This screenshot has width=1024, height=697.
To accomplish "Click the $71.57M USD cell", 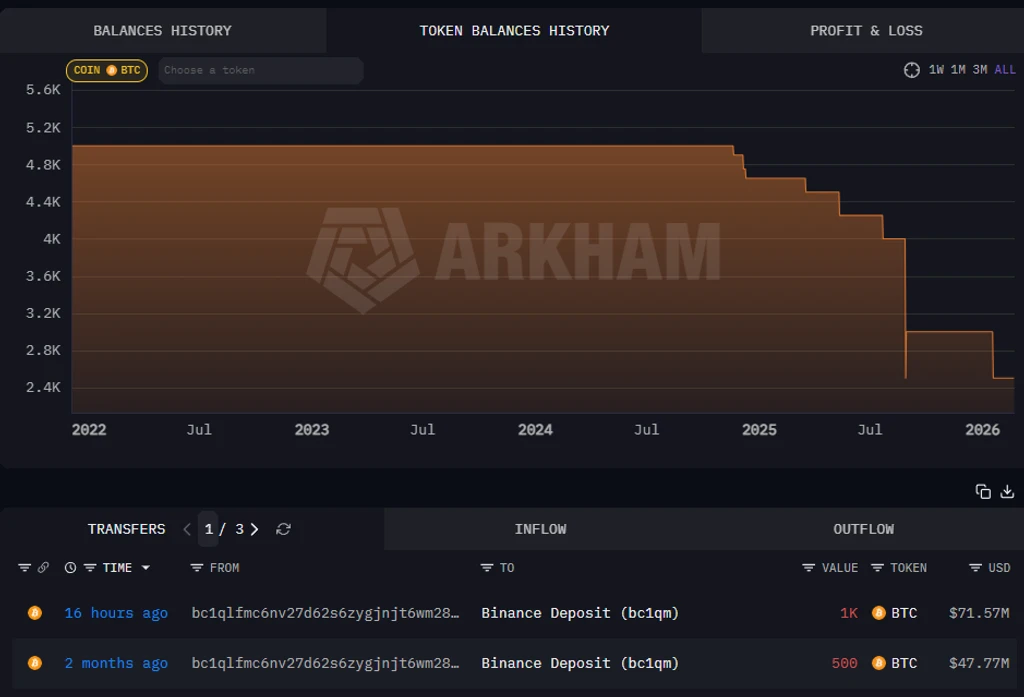I will (x=979, y=613).
